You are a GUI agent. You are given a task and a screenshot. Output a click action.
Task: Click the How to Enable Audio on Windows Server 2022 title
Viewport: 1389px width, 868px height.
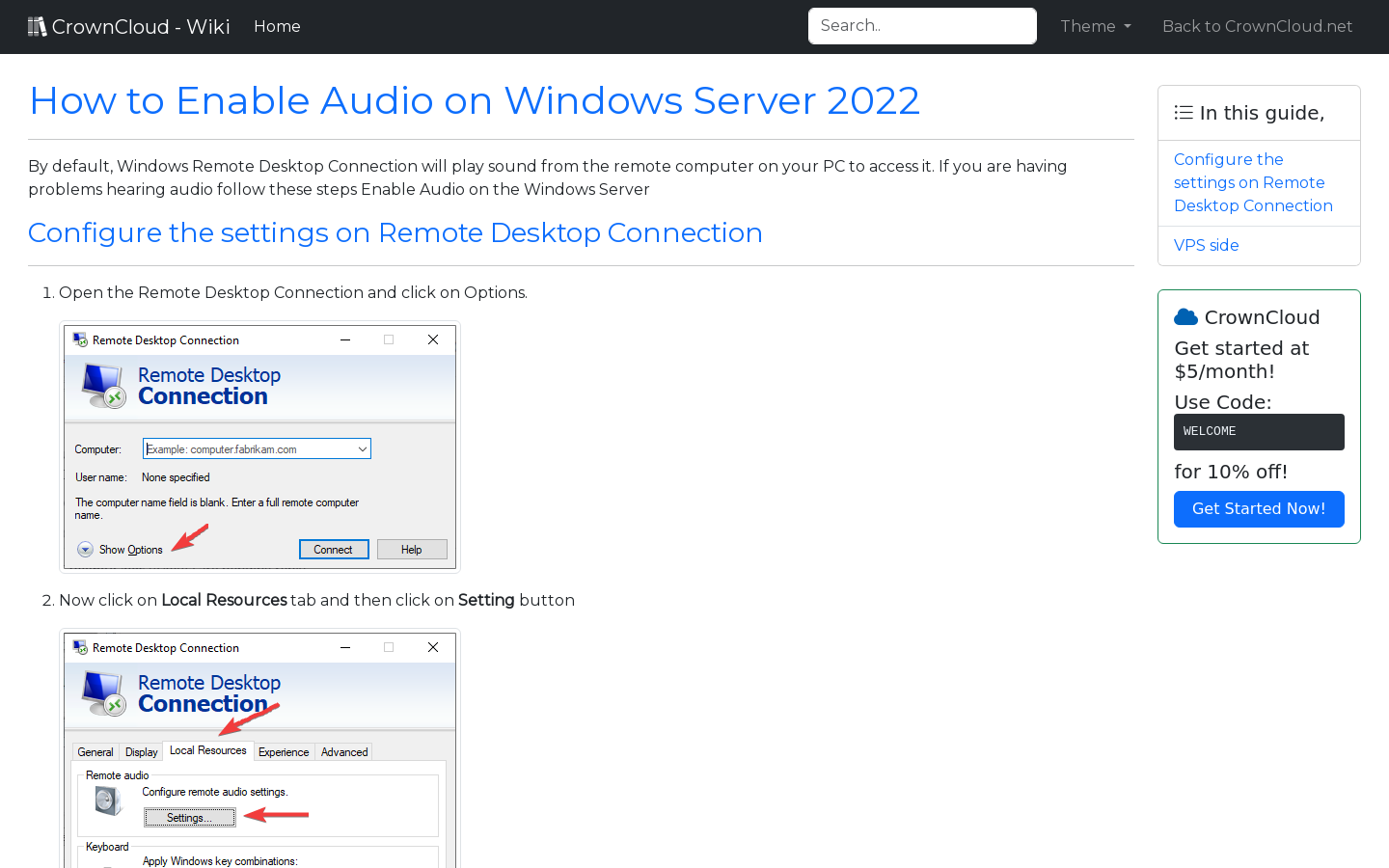475,100
